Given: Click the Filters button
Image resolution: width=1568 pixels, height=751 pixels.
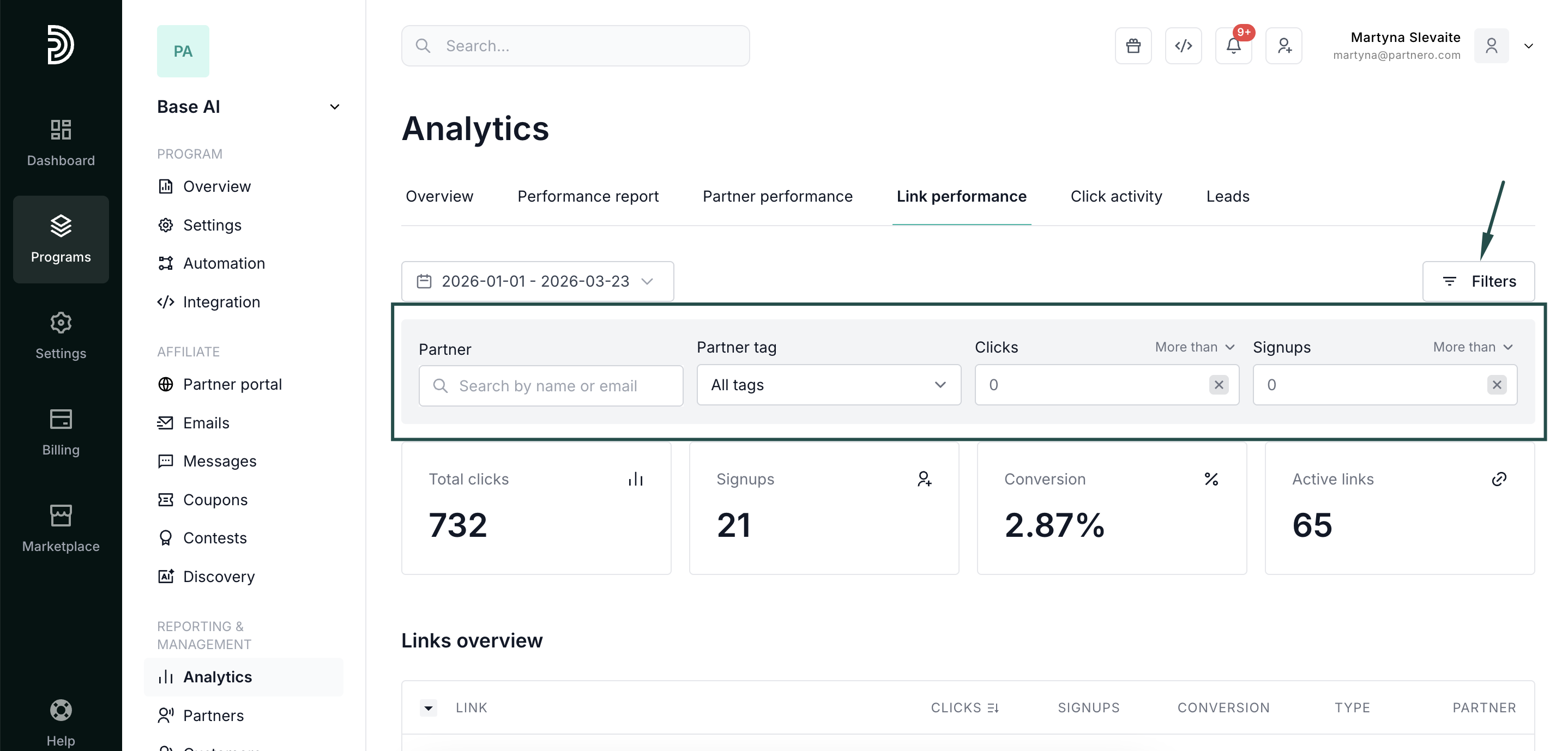Looking at the screenshot, I should point(1478,281).
